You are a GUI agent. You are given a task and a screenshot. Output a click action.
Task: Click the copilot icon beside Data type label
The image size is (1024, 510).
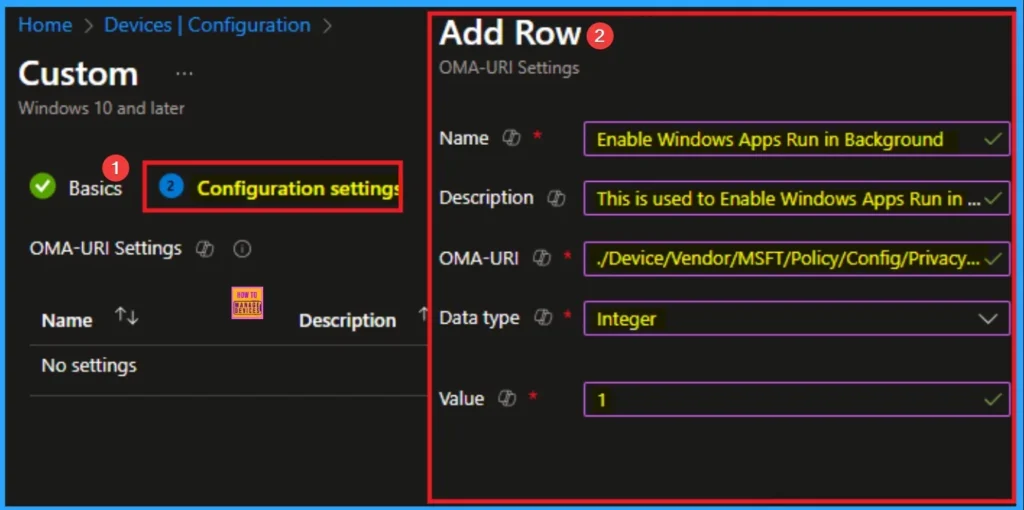click(x=543, y=318)
